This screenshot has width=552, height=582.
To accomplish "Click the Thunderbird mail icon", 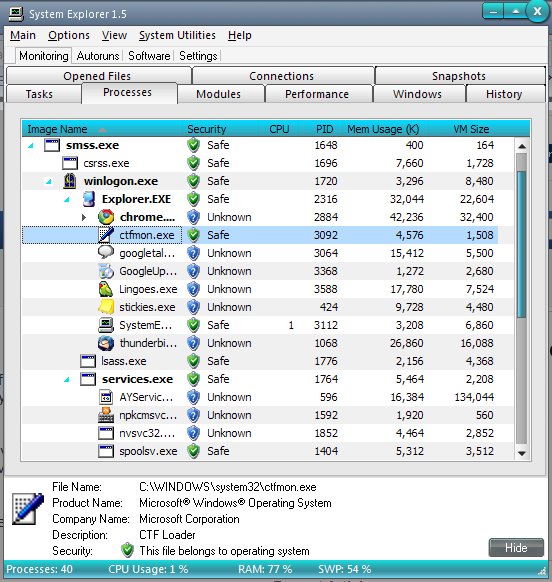I will pos(106,343).
